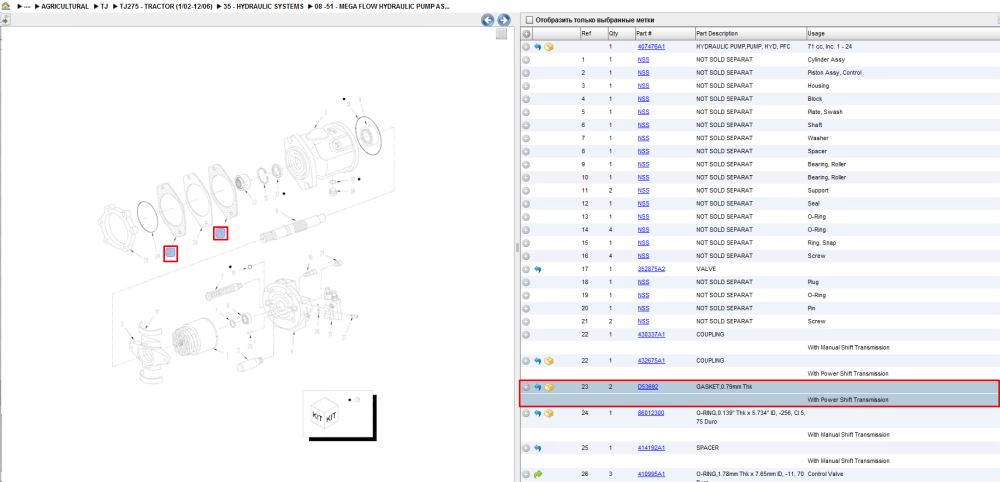
Task: Open TJ breadcrumb
Action: (x=105, y=6)
